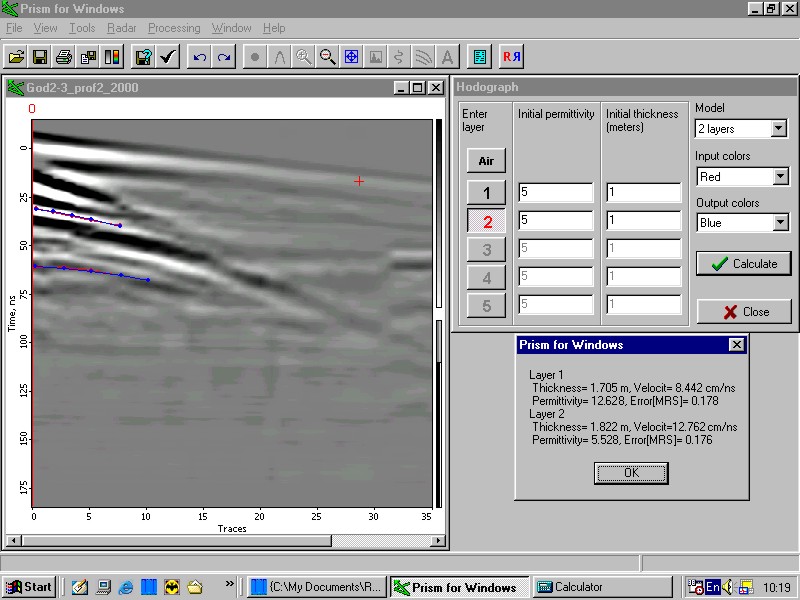800x600 pixels.
Task: Switch to C:\My Documents taskbar window
Action: tap(317, 587)
